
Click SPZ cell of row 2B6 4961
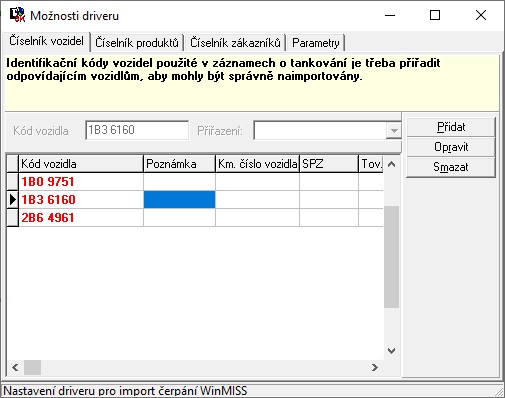[329, 218]
